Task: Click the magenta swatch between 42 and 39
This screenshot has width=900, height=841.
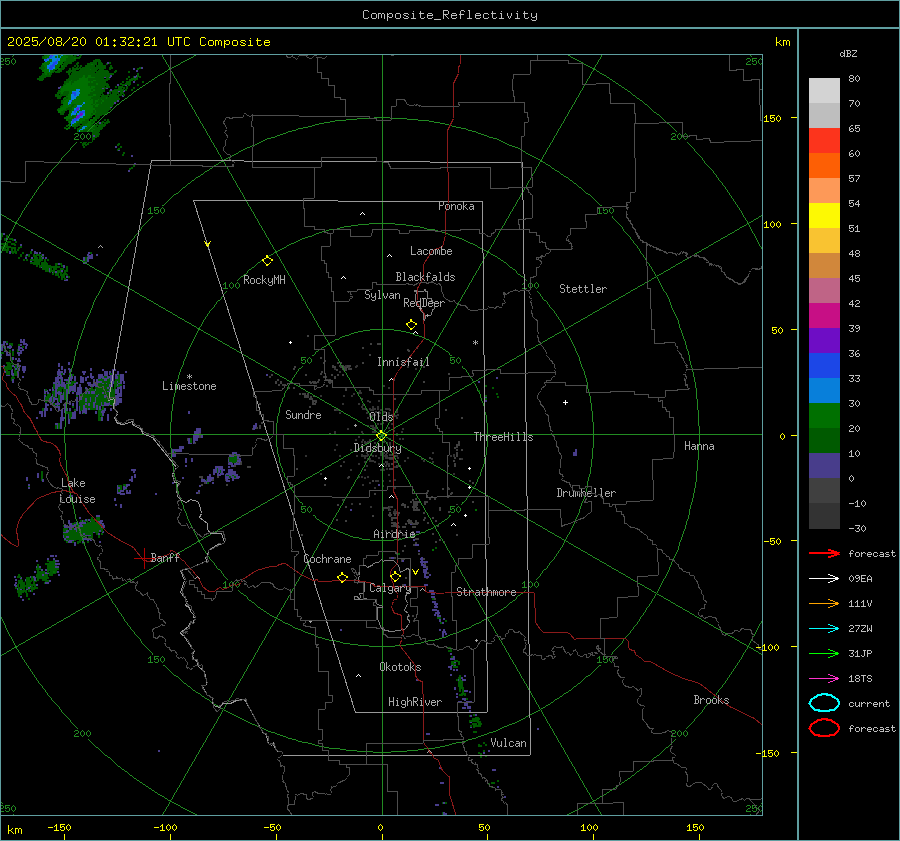Action: [x=824, y=316]
